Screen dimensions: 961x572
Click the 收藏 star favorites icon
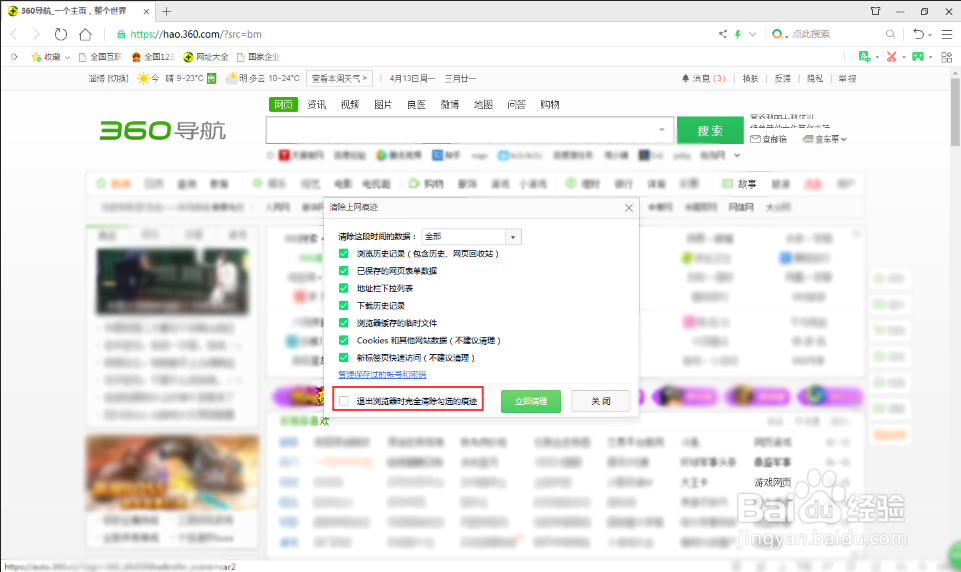click(x=36, y=57)
